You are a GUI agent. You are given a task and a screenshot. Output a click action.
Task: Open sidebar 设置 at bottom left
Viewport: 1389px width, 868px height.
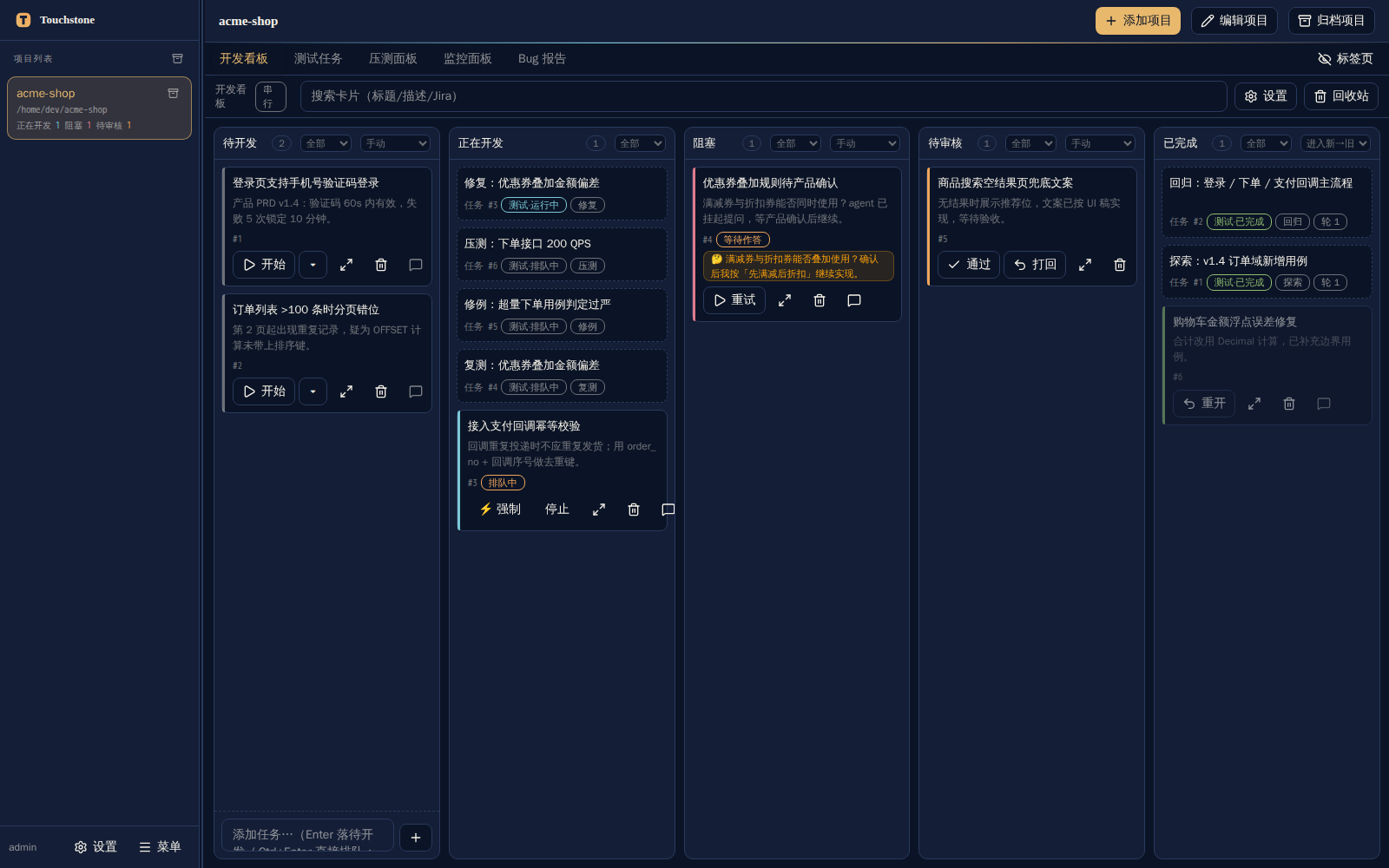click(95, 847)
